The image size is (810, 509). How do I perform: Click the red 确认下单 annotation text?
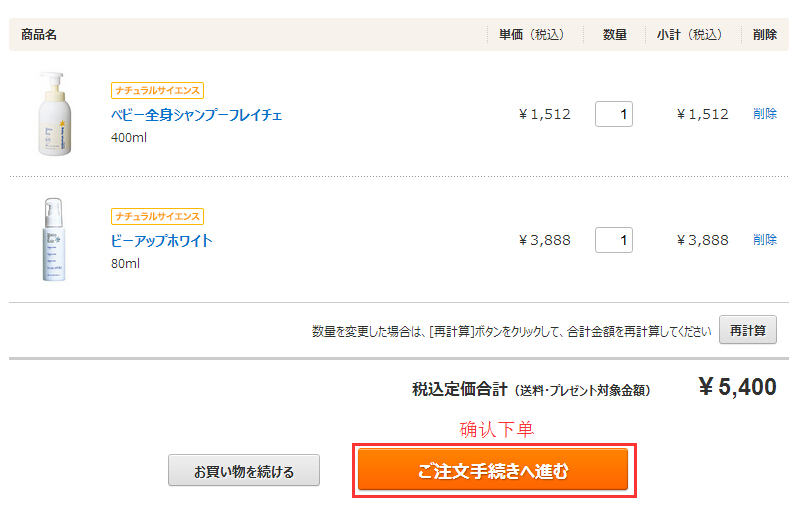(496, 430)
